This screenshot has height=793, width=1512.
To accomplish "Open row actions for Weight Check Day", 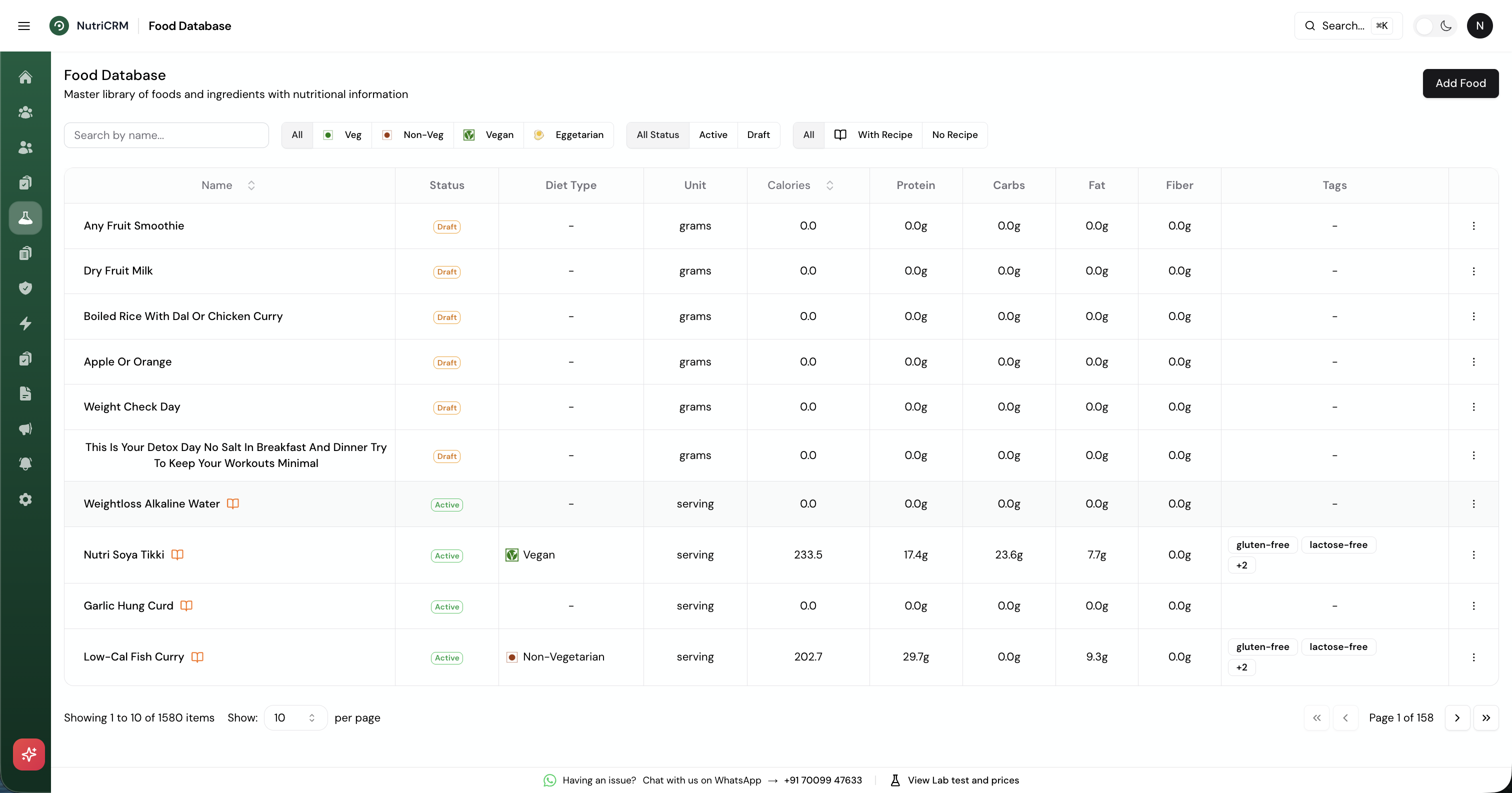I will click(1473, 407).
